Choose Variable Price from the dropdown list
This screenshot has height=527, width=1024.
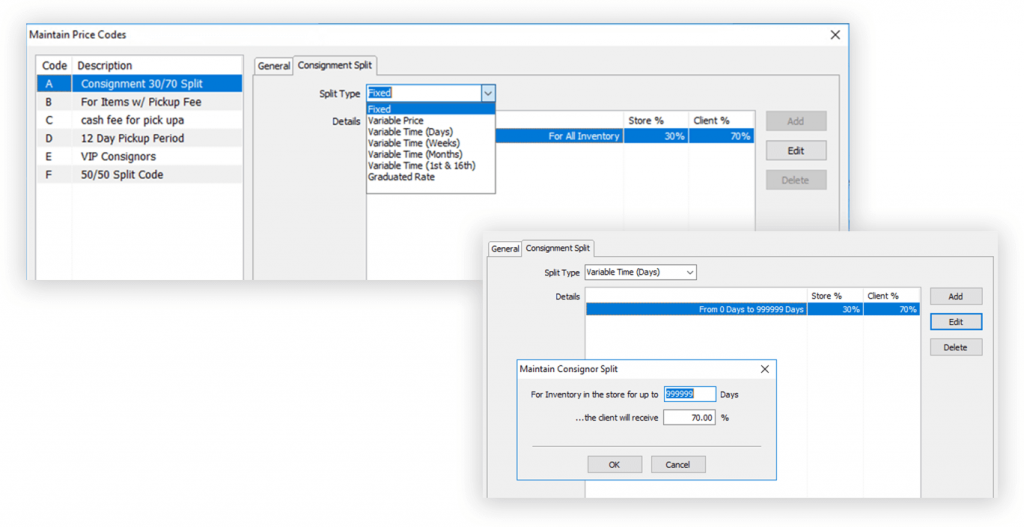(395, 121)
